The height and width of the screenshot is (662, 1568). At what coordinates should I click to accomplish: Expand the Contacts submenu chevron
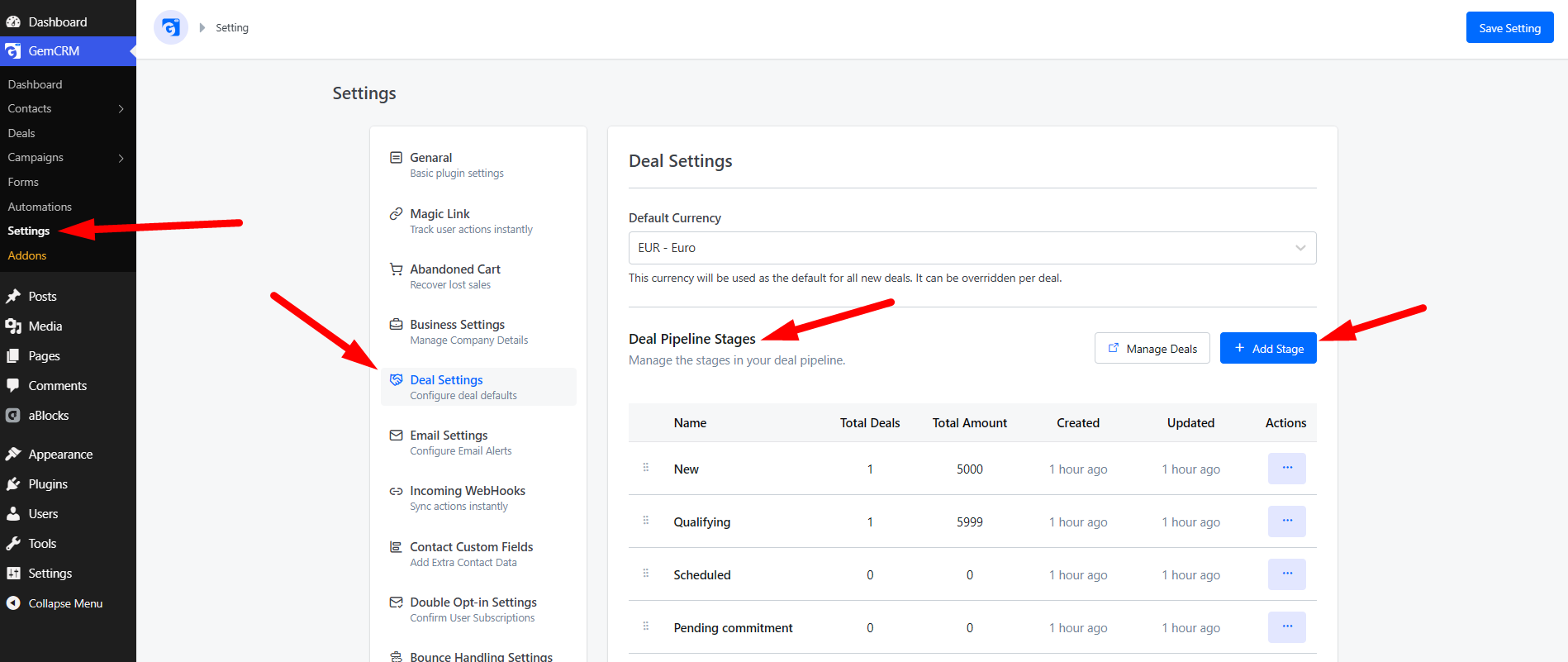121,109
